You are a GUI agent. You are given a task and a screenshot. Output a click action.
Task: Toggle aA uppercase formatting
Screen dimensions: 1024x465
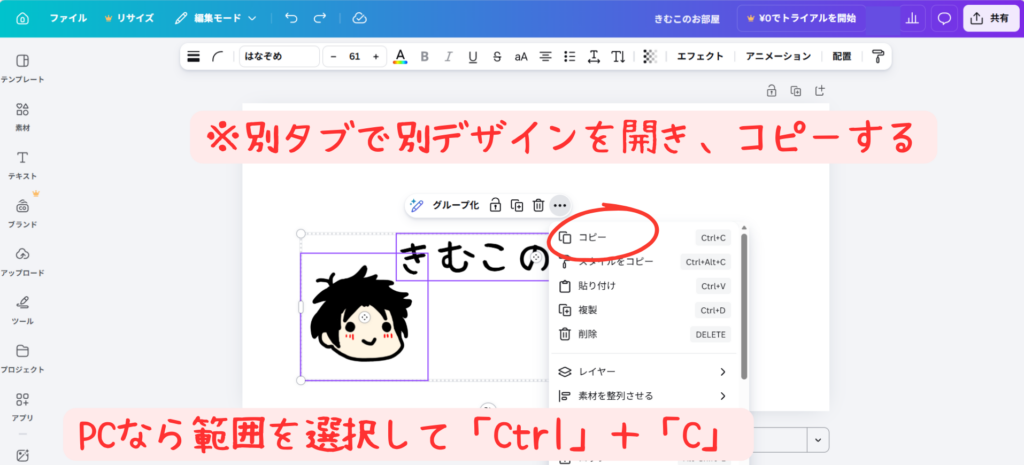click(x=520, y=56)
